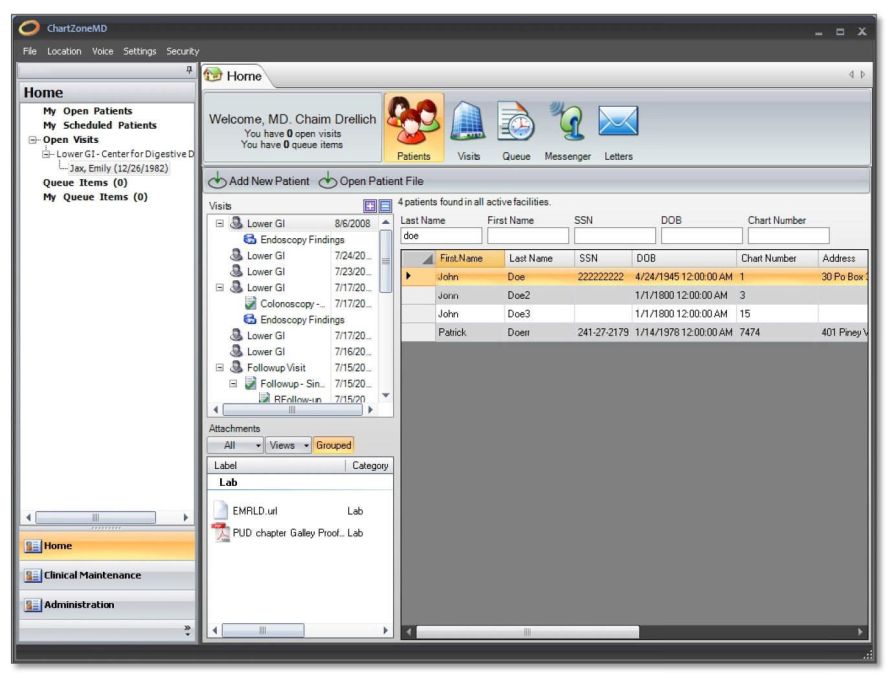This screenshot has height=678, width=896.
Task: Expand all visits with plus icon
Action: [370, 206]
